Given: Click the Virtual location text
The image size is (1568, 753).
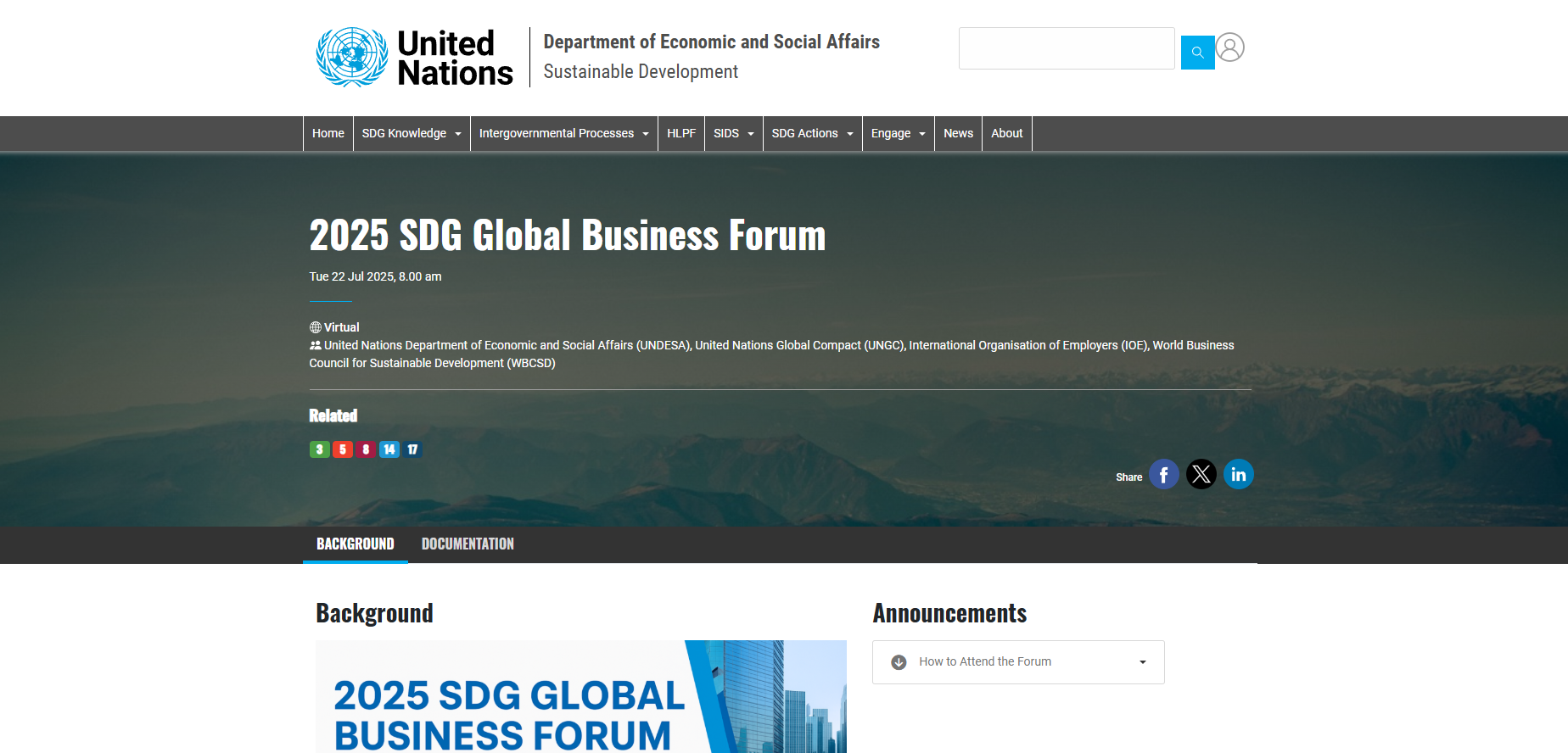Looking at the screenshot, I should [x=342, y=327].
